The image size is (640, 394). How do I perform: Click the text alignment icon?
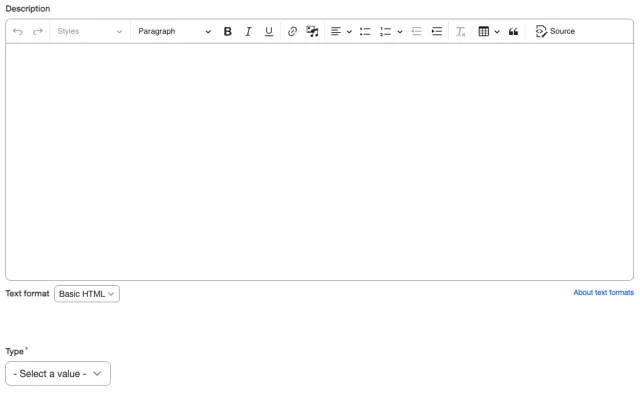pyautogui.click(x=336, y=31)
